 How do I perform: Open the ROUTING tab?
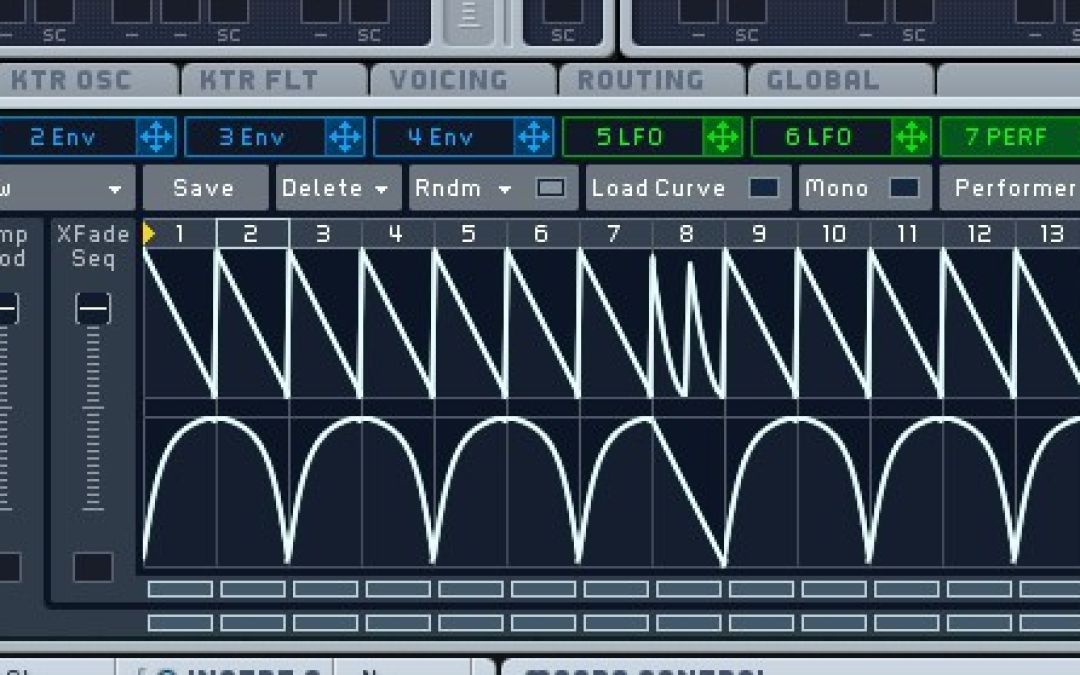coord(641,80)
